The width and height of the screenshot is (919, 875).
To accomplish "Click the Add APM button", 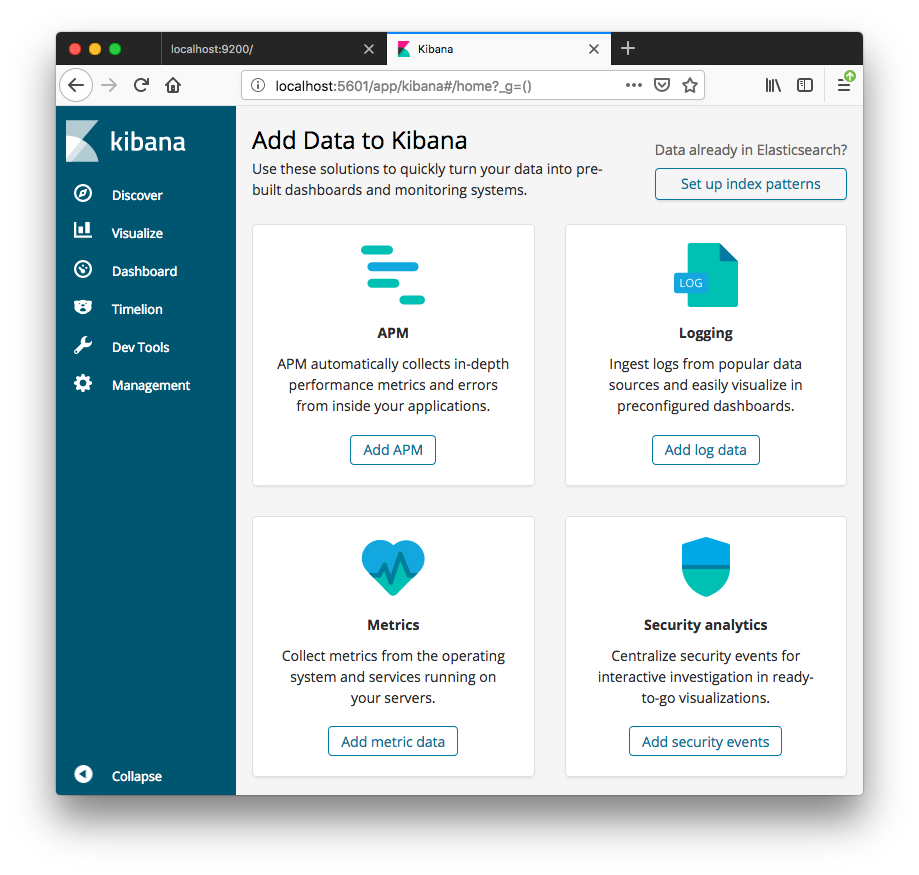I will click(393, 450).
